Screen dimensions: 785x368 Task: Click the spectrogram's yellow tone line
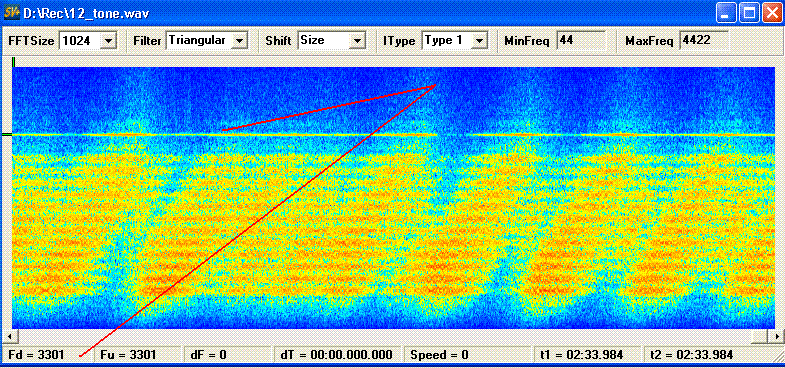(x=393, y=135)
